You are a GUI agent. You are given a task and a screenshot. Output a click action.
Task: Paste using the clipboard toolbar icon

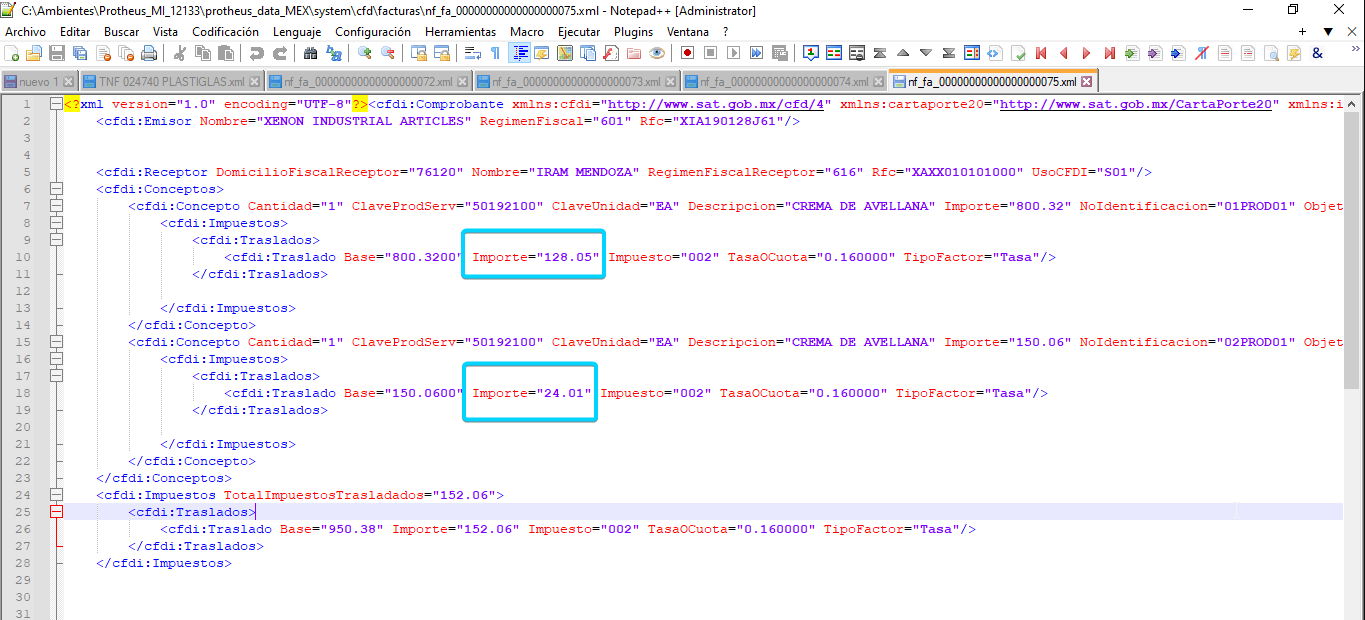[226, 53]
